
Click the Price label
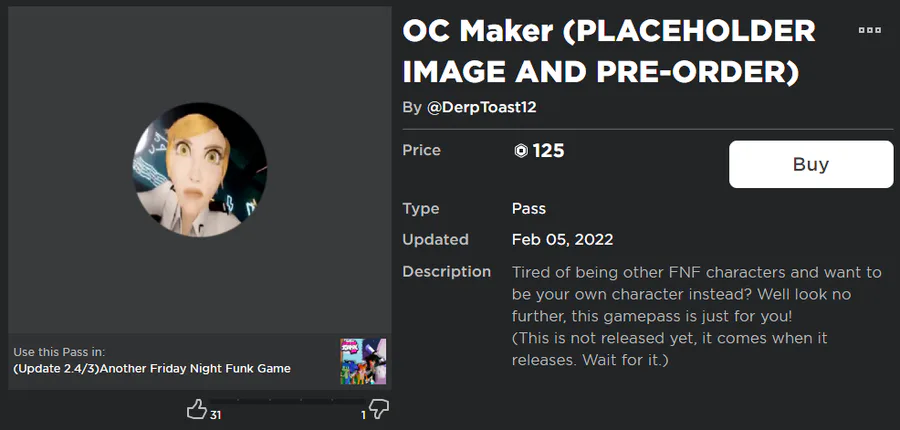point(421,150)
